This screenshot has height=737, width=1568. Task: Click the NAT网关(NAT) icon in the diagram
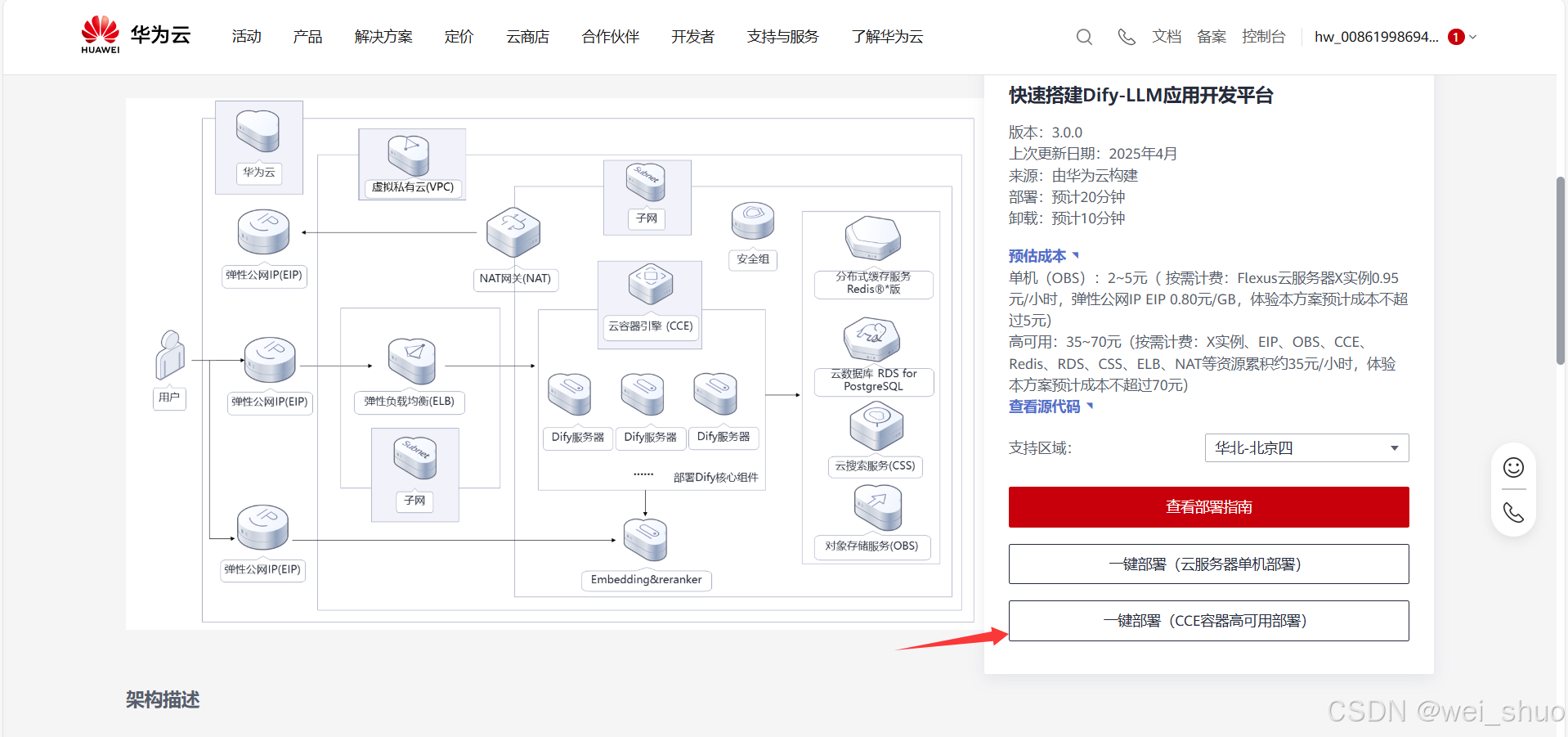click(x=513, y=231)
